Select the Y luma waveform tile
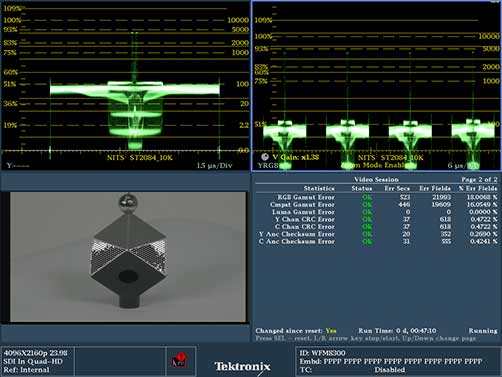The width and height of the screenshot is (502, 377). coord(125,86)
